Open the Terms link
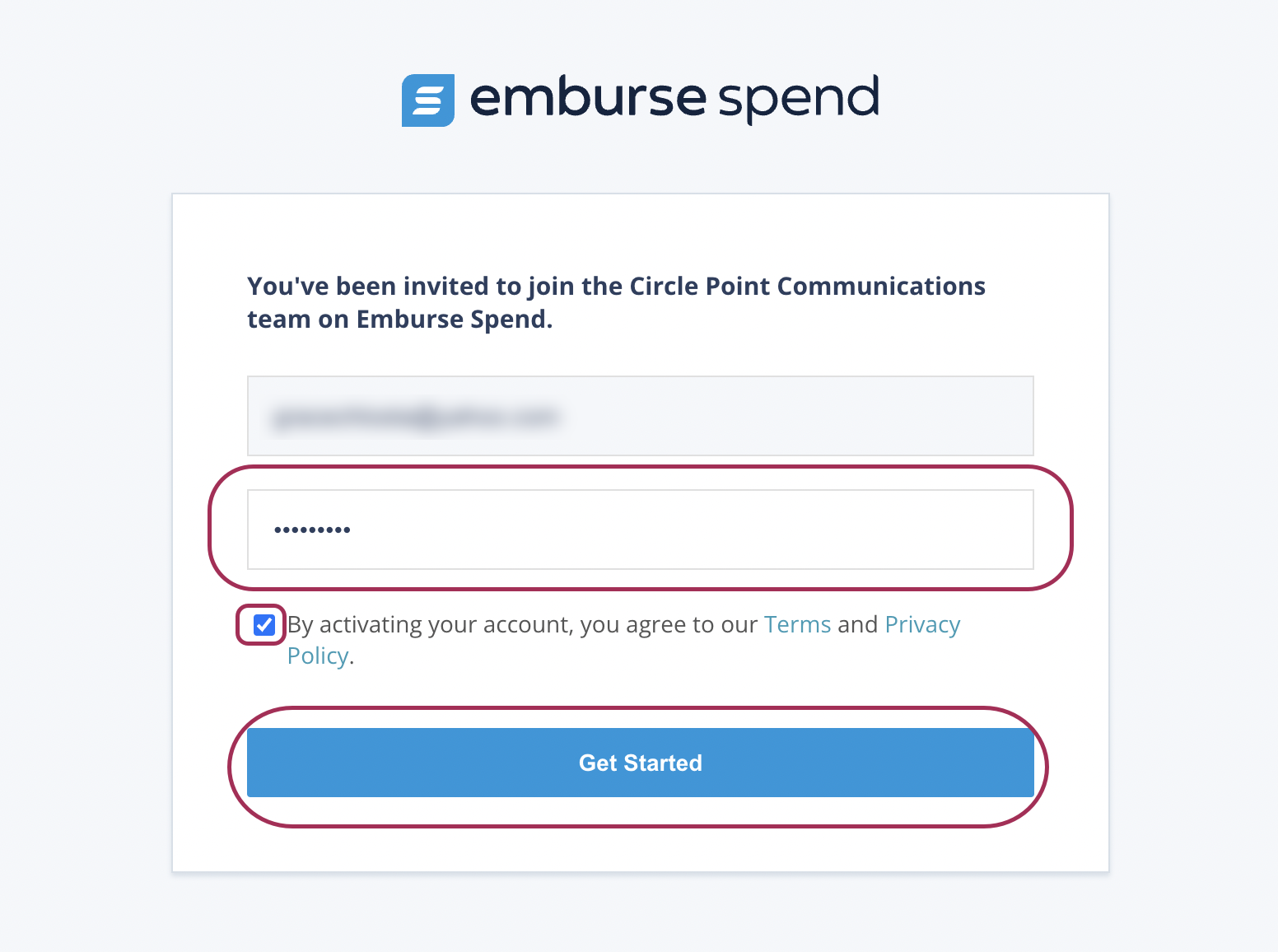Screen dimensions: 1278x952 tap(796, 624)
